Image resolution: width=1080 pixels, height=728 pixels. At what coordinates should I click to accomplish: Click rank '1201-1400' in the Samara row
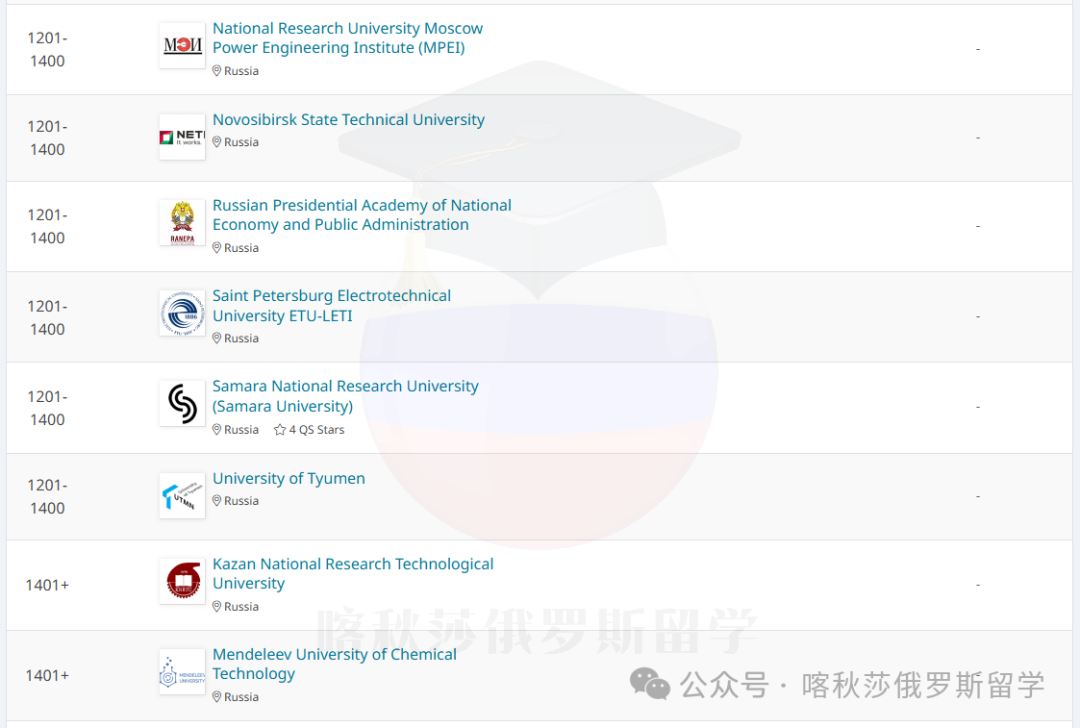(47, 408)
